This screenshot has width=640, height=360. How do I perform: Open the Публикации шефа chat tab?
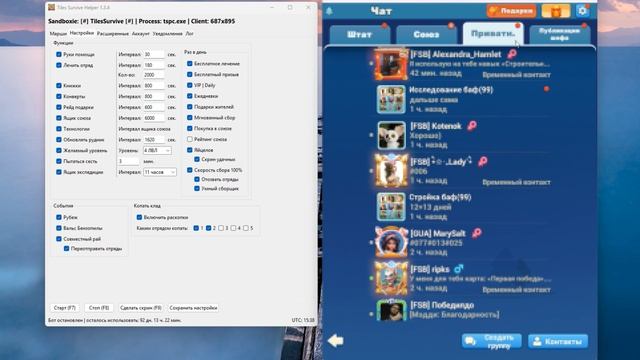coord(559,34)
